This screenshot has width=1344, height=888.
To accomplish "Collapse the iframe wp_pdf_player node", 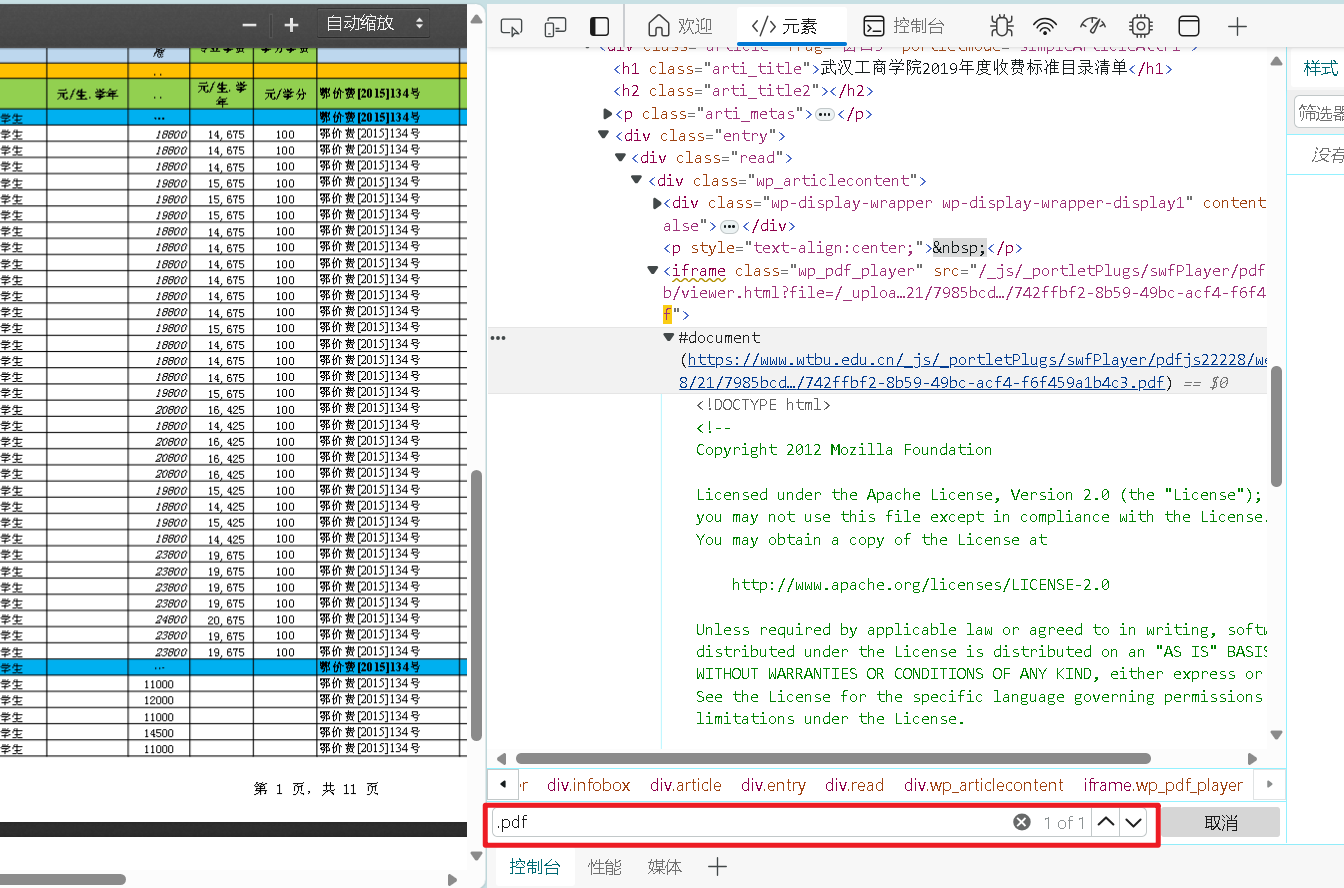I will coord(653,270).
